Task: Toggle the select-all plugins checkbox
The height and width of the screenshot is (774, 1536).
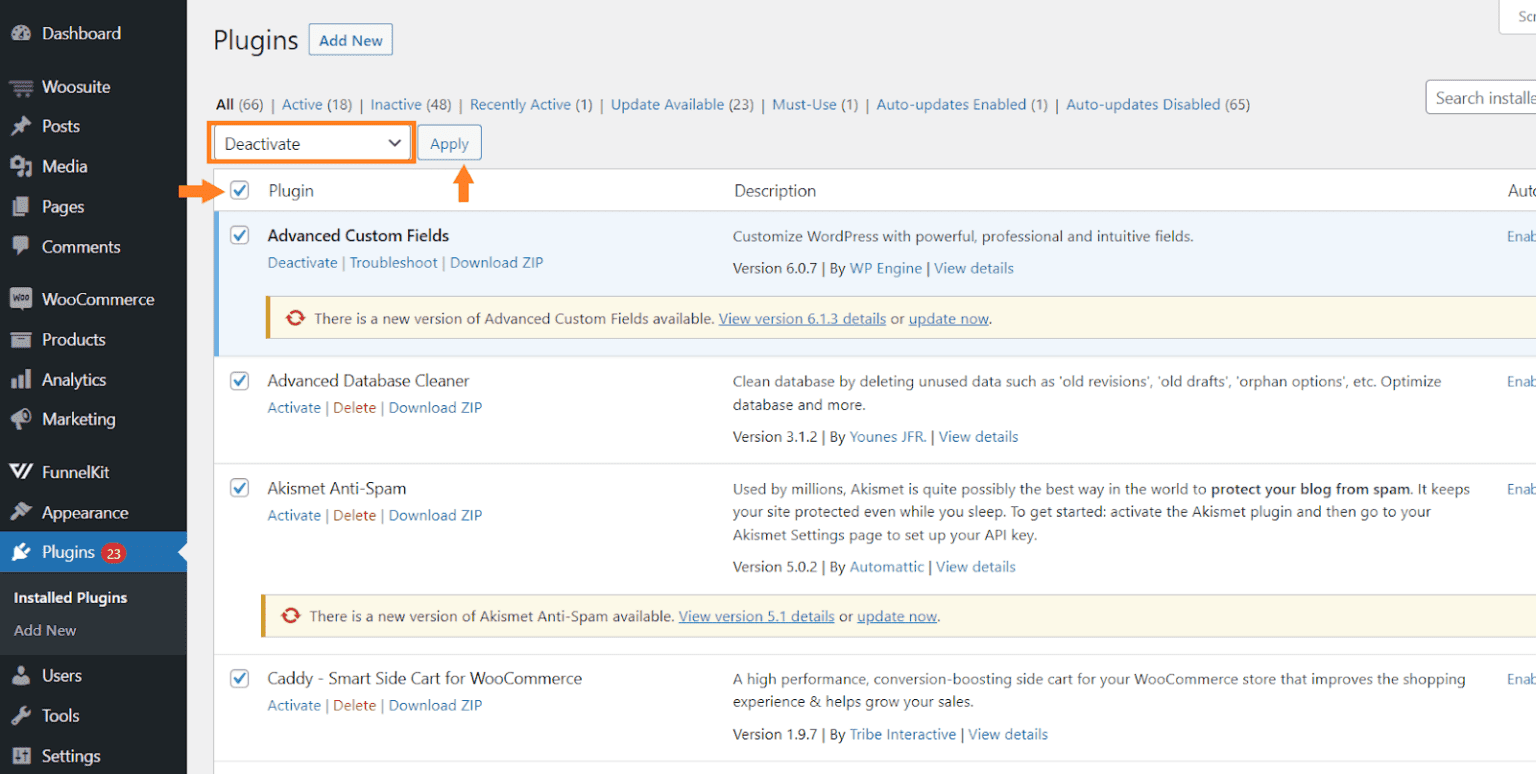Action: pos(239,190)
